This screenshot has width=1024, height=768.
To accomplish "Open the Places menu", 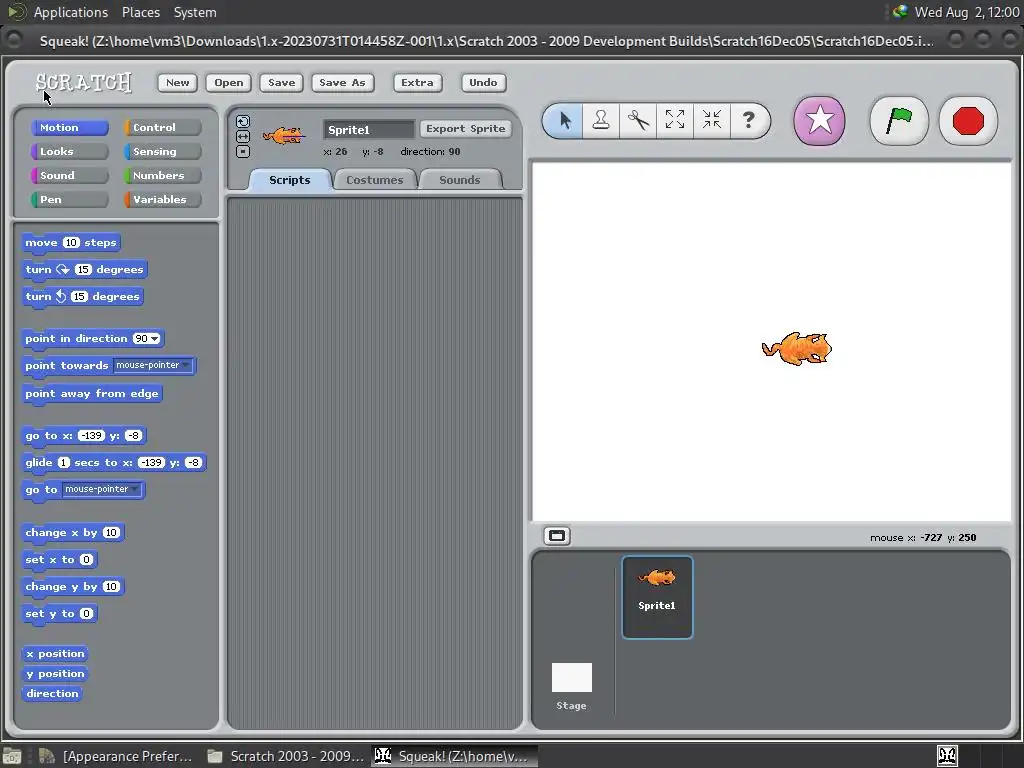I will coord(141,12).
